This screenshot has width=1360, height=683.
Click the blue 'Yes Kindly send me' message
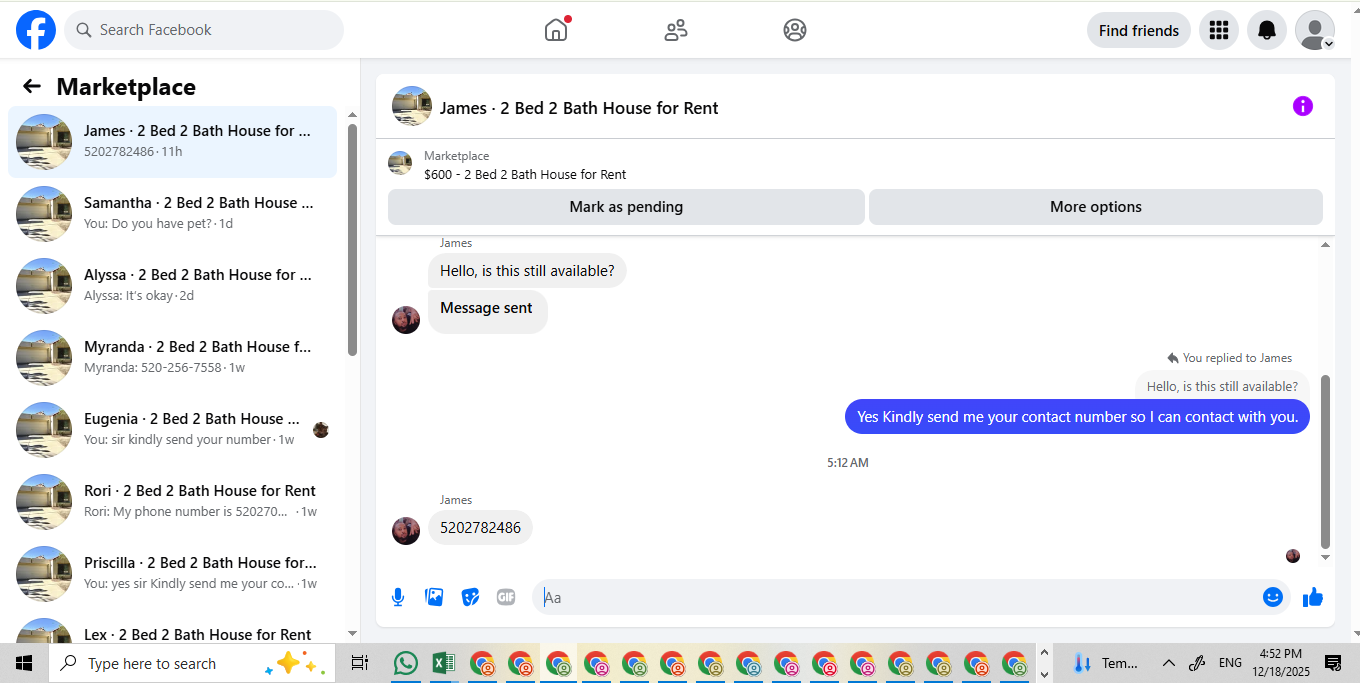click(1077, 417)
